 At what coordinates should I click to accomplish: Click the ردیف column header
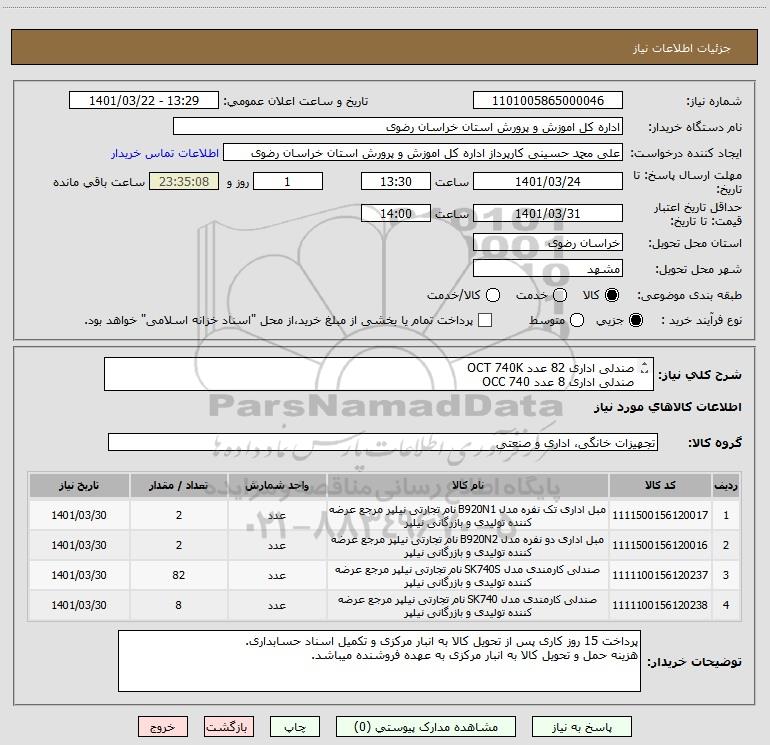726,486
